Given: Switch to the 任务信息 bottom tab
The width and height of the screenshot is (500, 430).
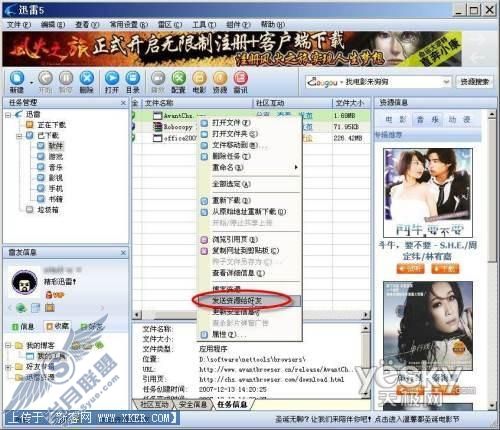Looking at the screenshot, I should (232, 405).
